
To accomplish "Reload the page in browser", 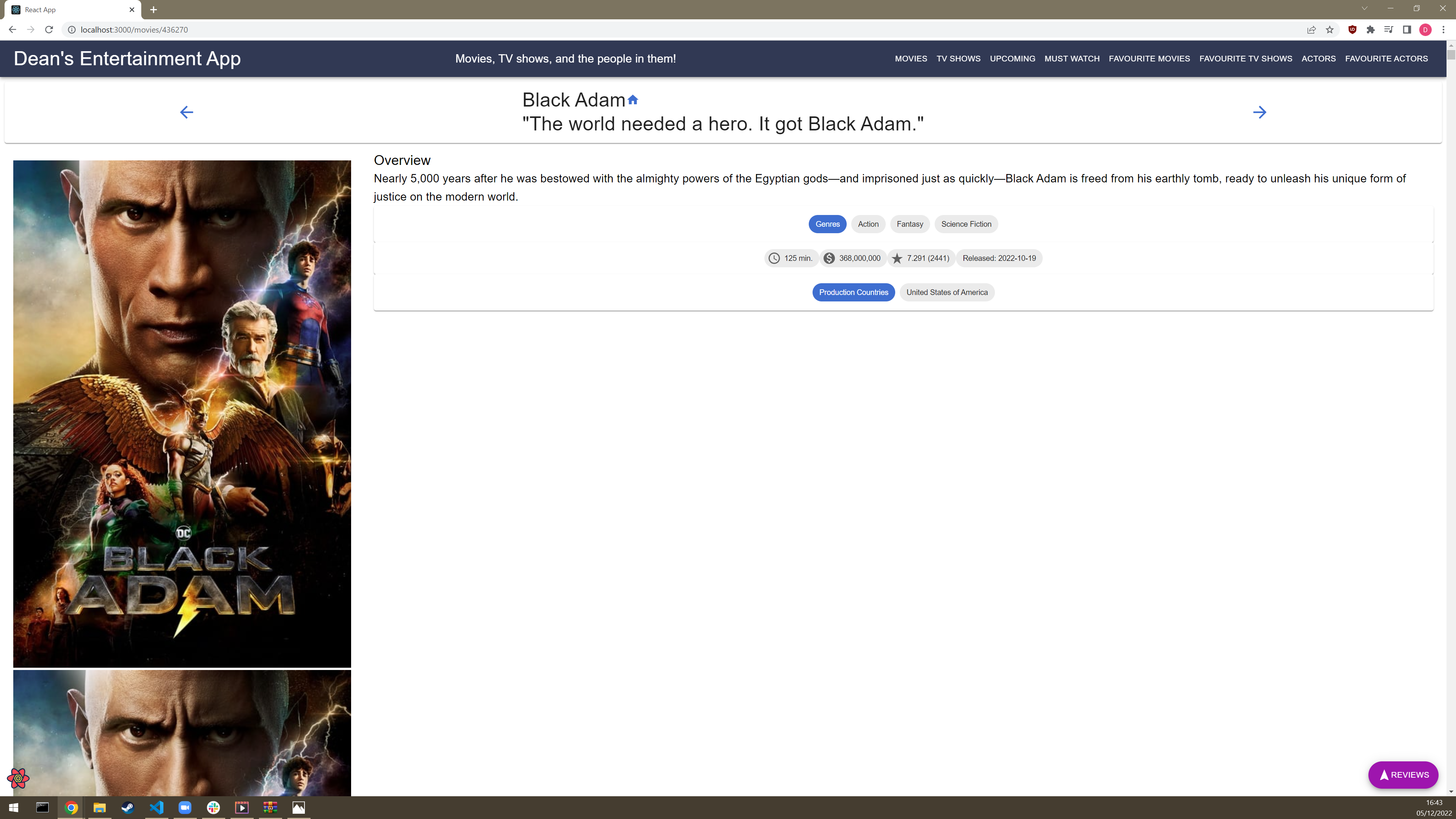I will [49, 30].
